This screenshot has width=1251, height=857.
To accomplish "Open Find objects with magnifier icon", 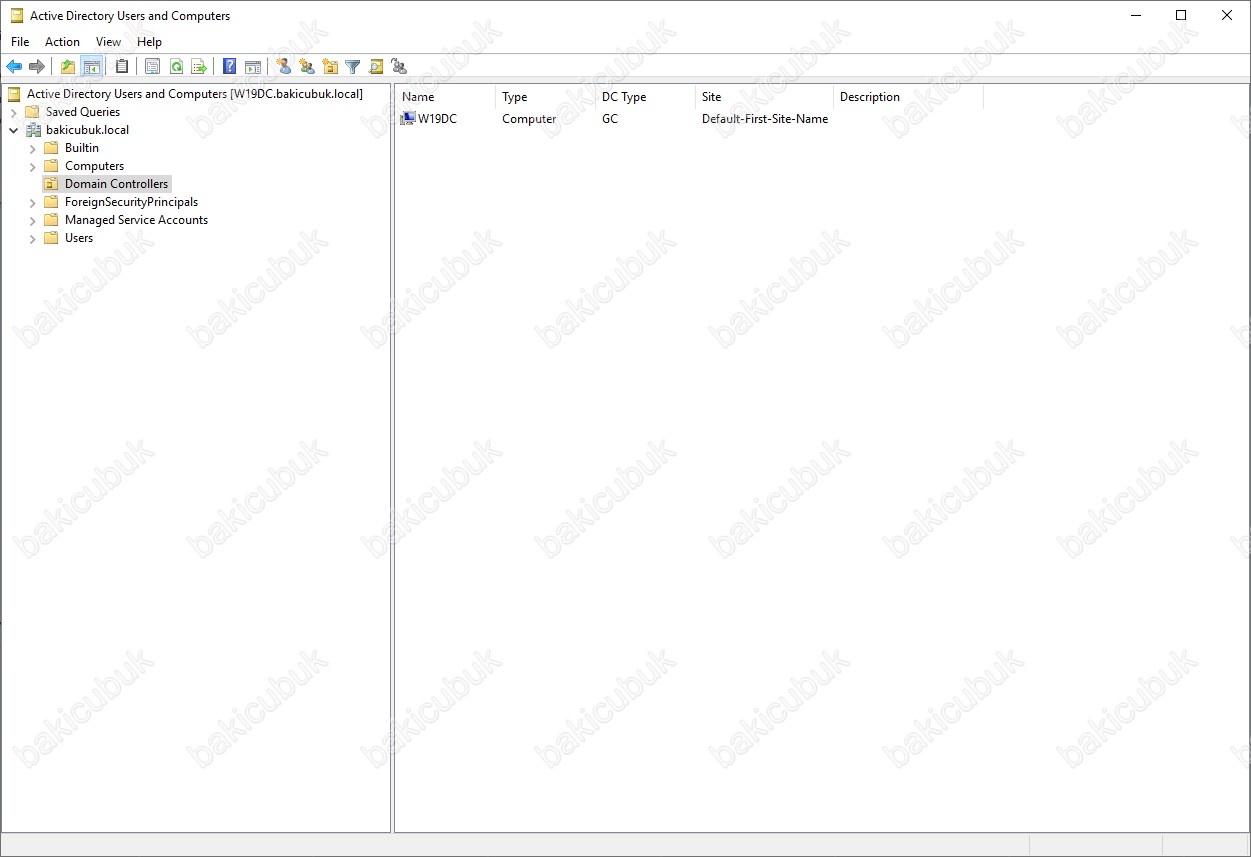I will click(376, 67).
